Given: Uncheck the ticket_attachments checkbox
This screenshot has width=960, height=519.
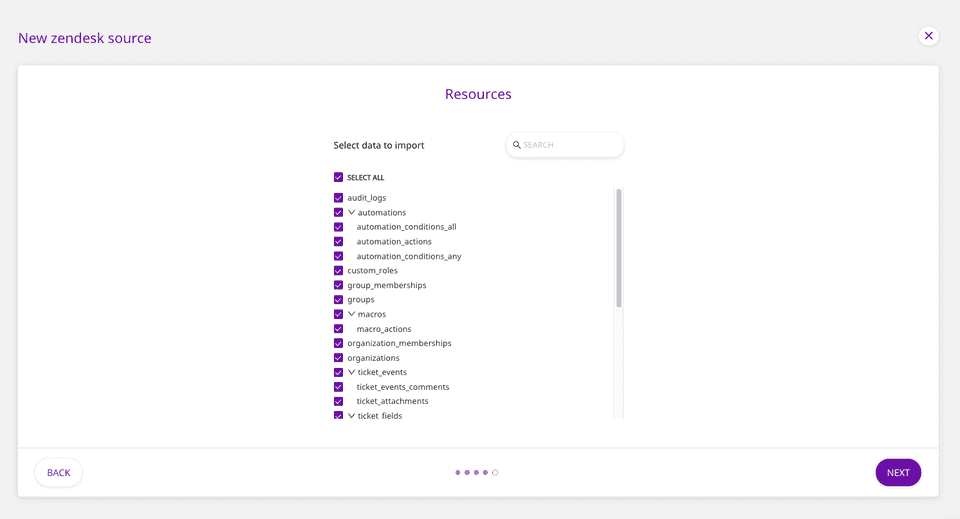Looking at the screenshot, I should tap(338, 401).
